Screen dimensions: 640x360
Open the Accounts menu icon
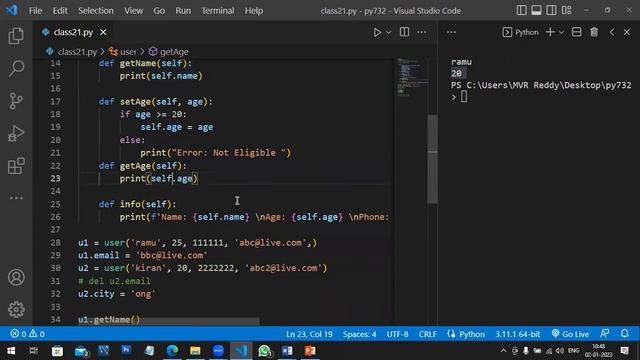[x=16, y=277]
